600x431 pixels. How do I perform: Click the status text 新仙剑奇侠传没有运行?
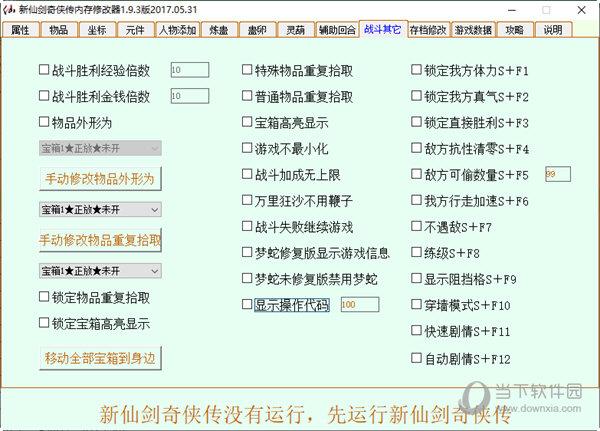(x=202, y=414)
